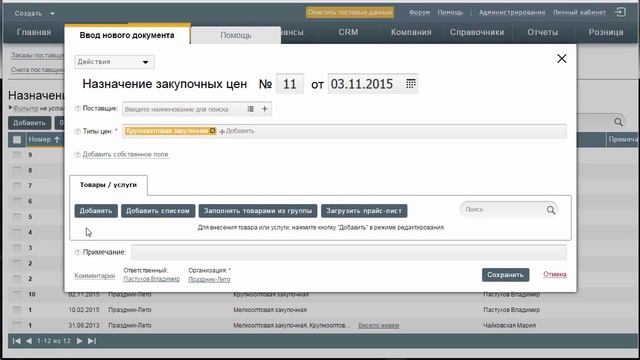This screenshot has width=640, height=360.
Task: Select Товары / услуги tab
Action: click(x=108, y=185)
